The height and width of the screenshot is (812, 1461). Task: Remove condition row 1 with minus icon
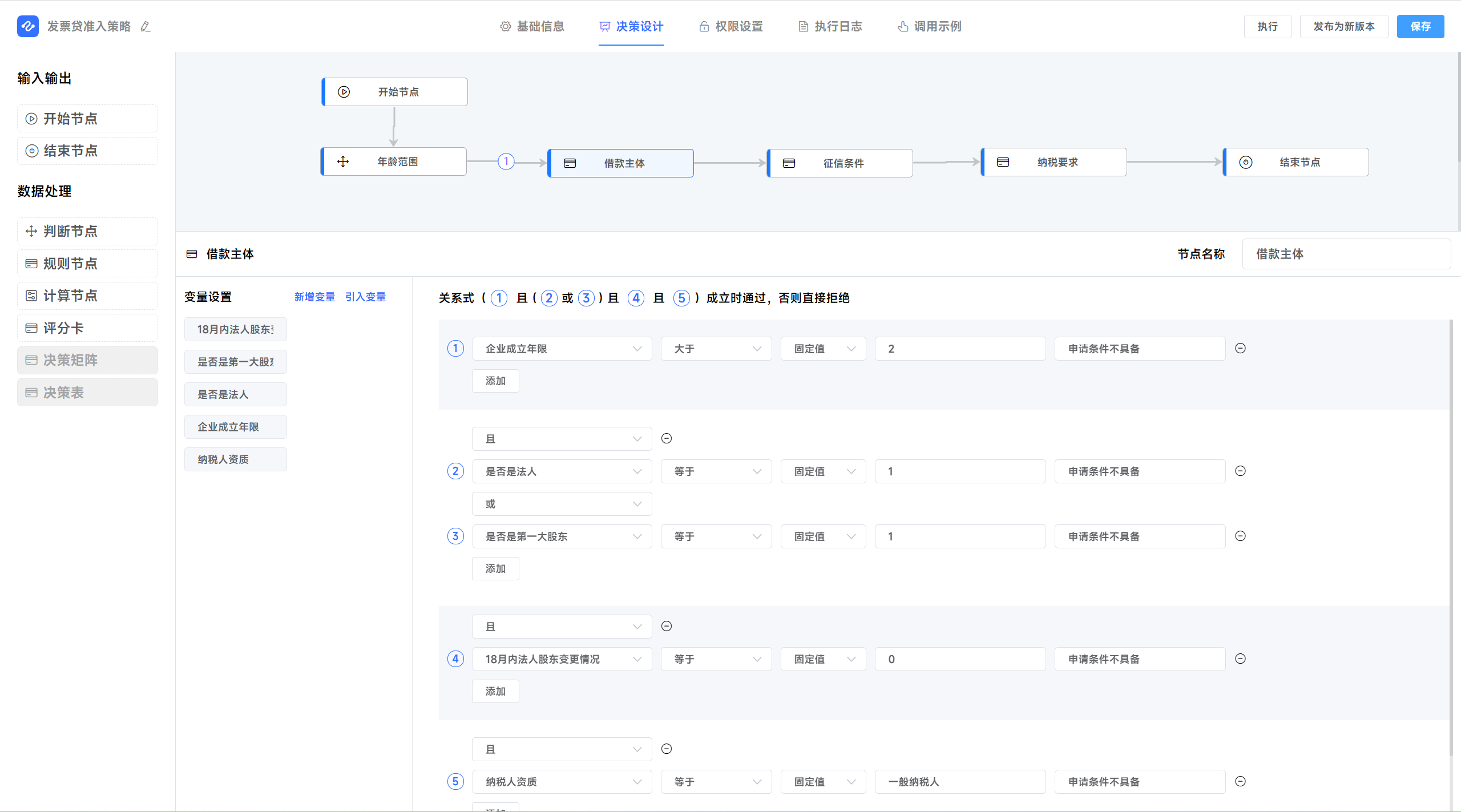[x=1240, y=348]
